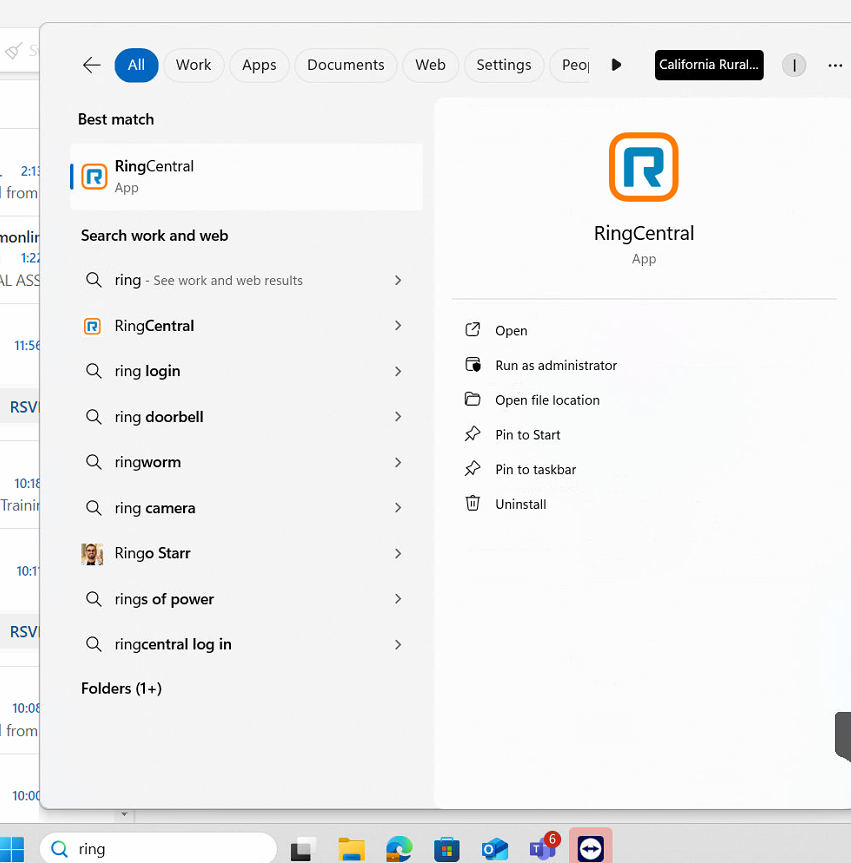The width and height of the screenshot is (851, 863).
Task: Select 'ring - See work and web results'
Action: coord(246,280)
